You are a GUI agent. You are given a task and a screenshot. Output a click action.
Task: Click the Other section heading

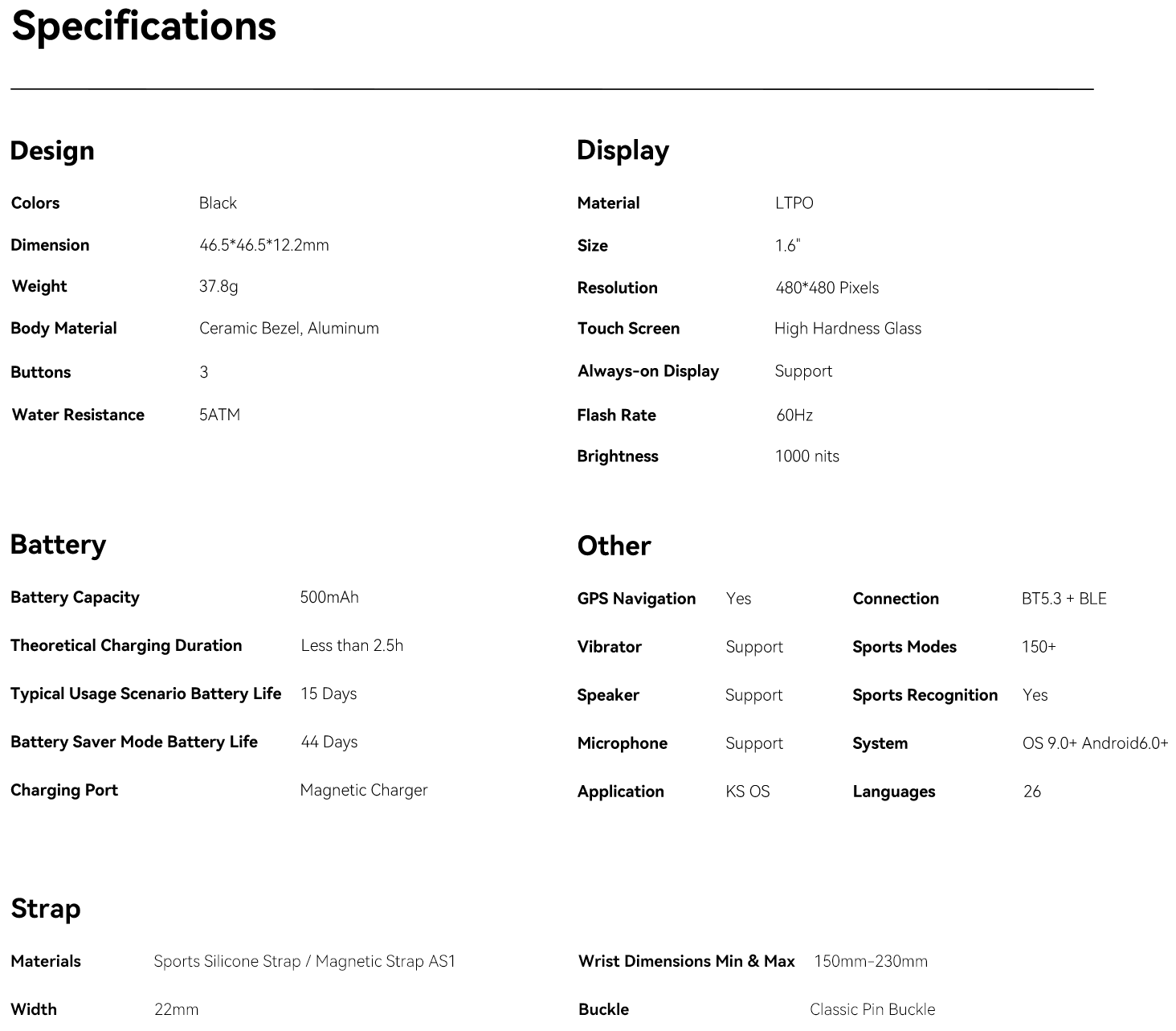coord(614,546)
